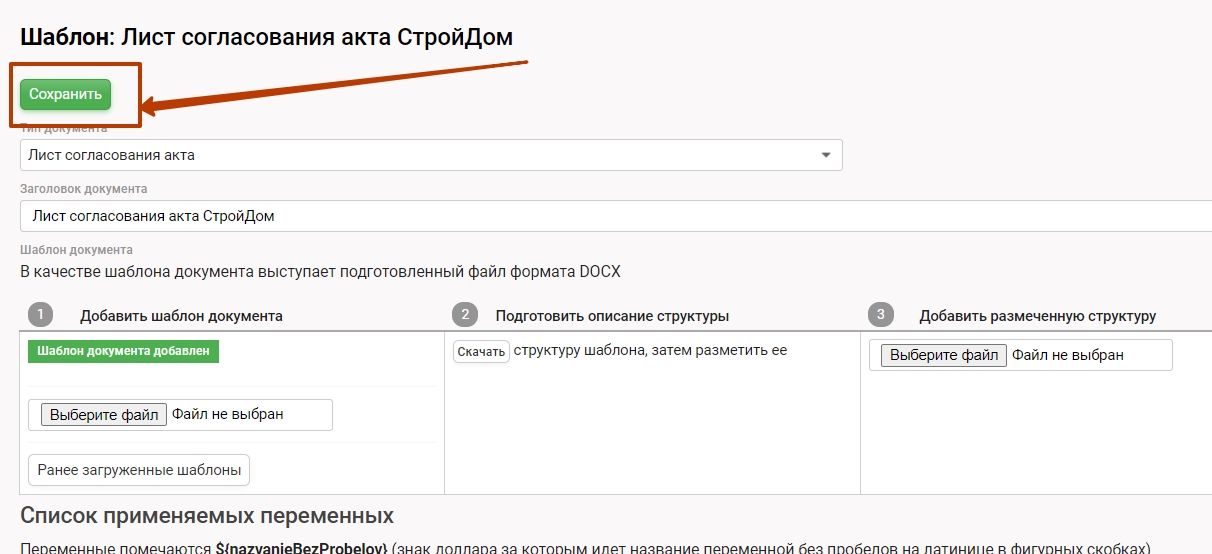1212x554 pixels.
Task: Click the step 2 number badge
Action: pyautogui.click(x=463, y=315)
